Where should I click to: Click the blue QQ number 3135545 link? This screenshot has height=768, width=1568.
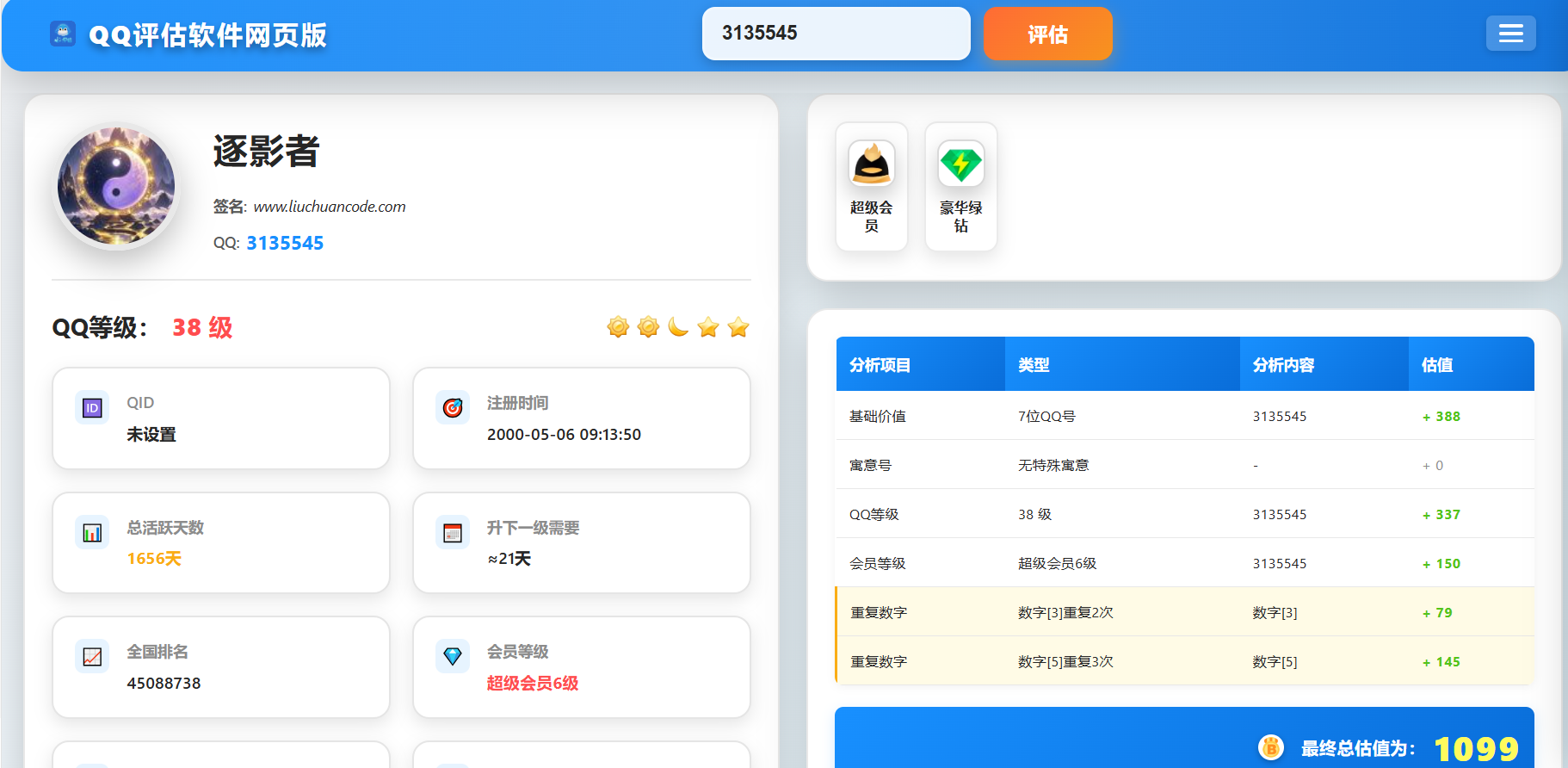(285, 244)
